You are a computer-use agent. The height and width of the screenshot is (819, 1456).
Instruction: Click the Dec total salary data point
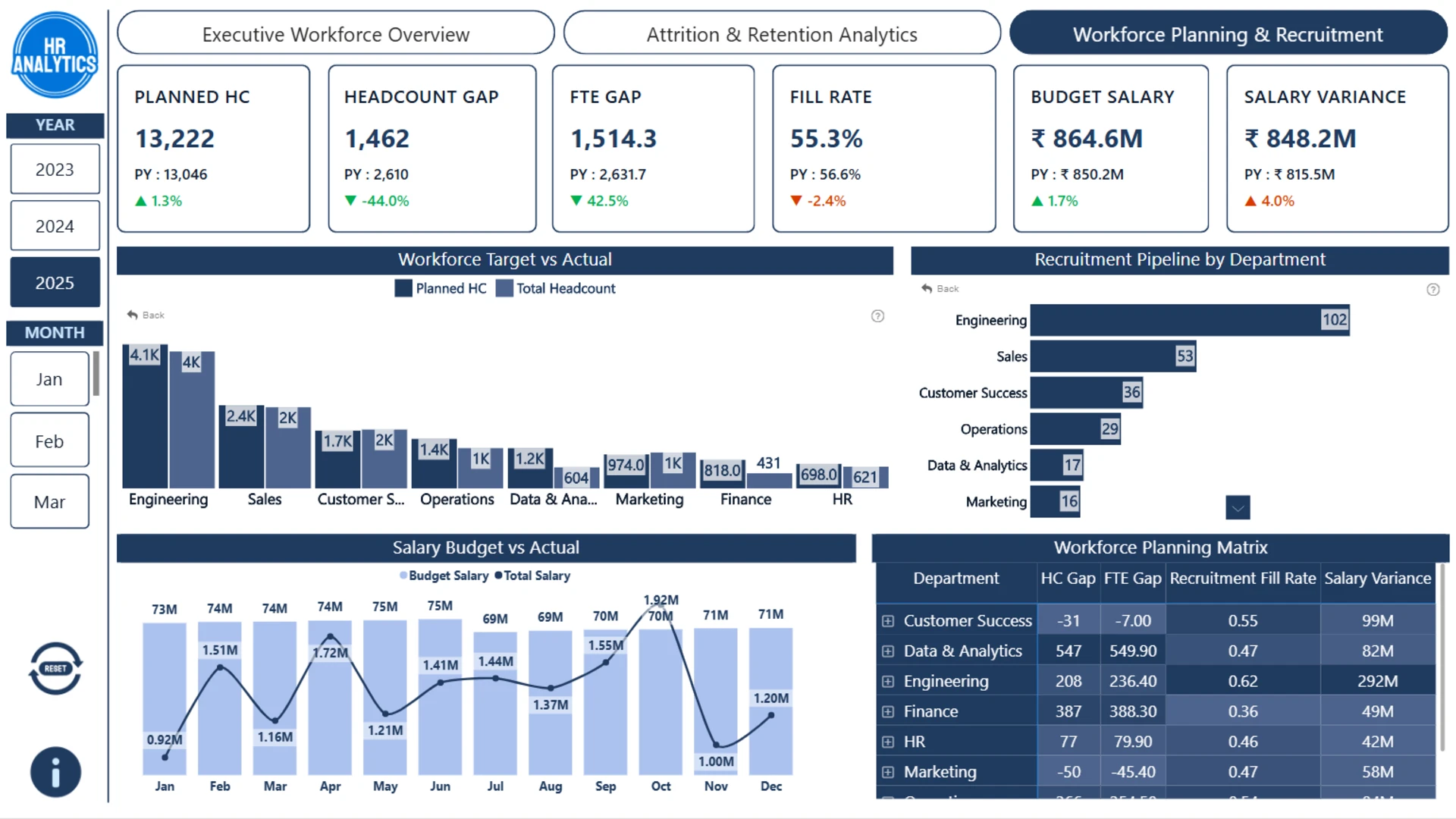[770, 715]
